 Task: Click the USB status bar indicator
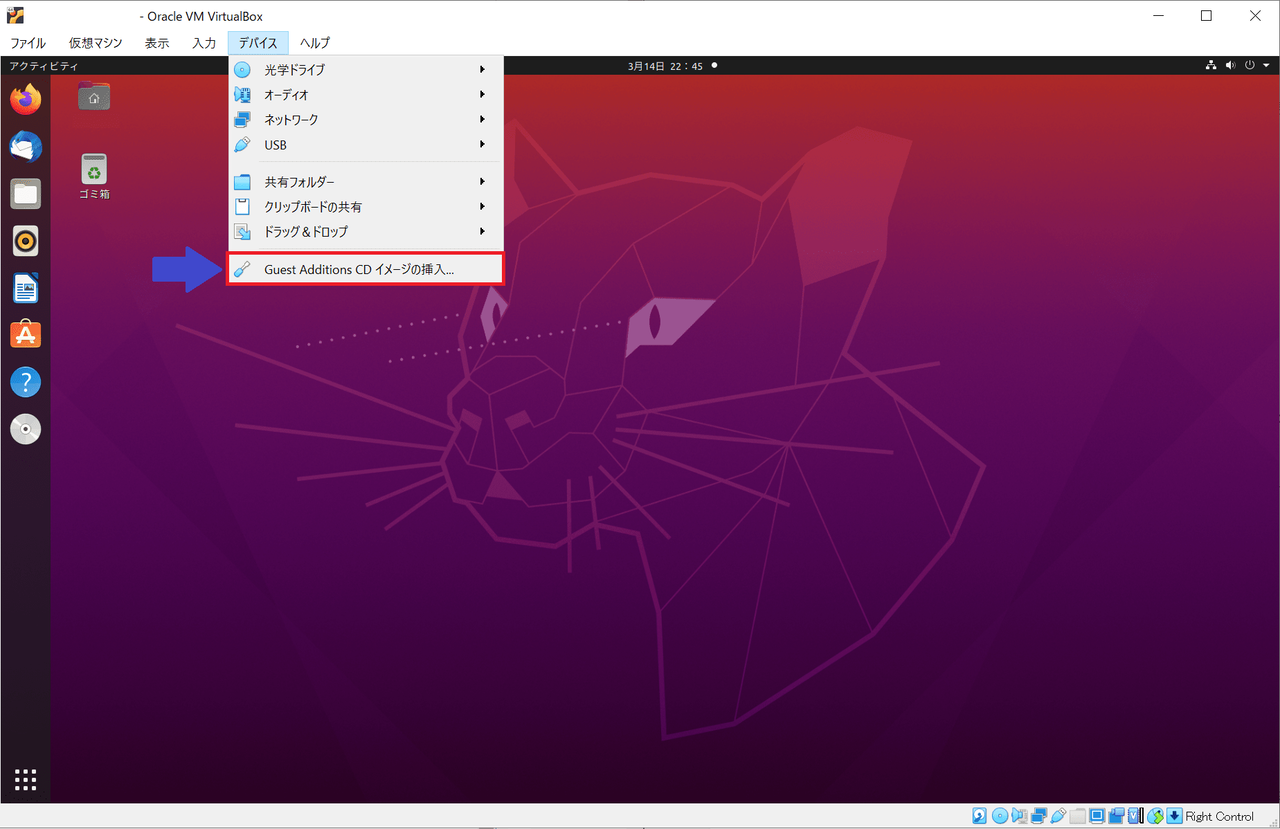coord(1058,816)
